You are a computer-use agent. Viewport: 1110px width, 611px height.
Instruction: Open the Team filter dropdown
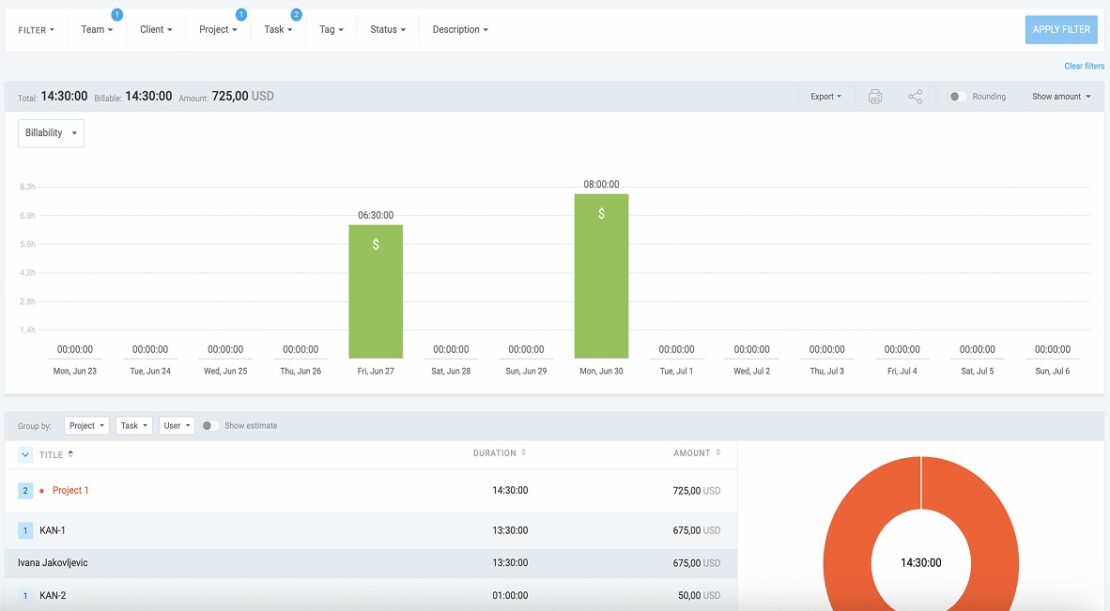click(97, 30)
